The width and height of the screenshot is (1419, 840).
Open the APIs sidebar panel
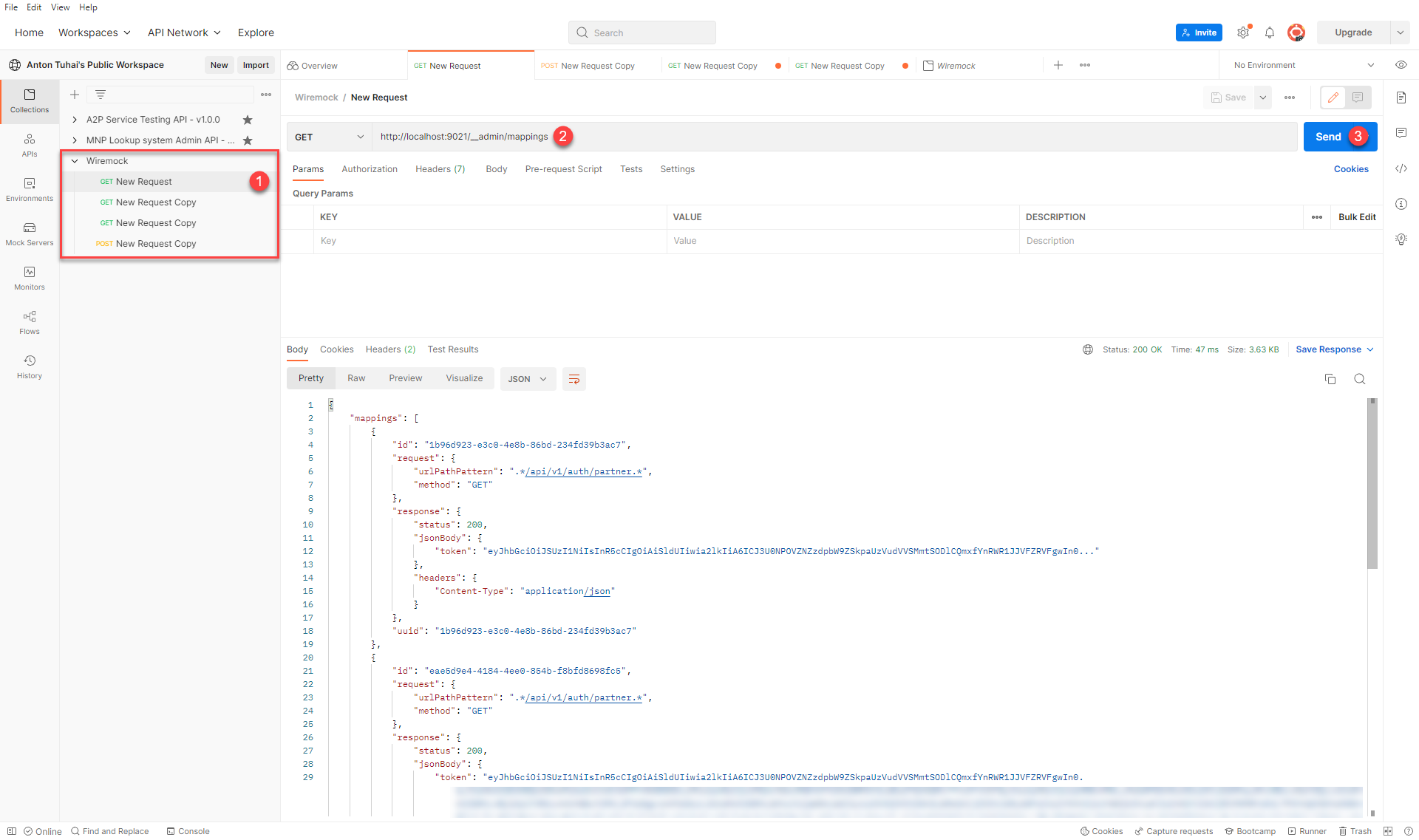pyautogui.click(x=30, y=145)
